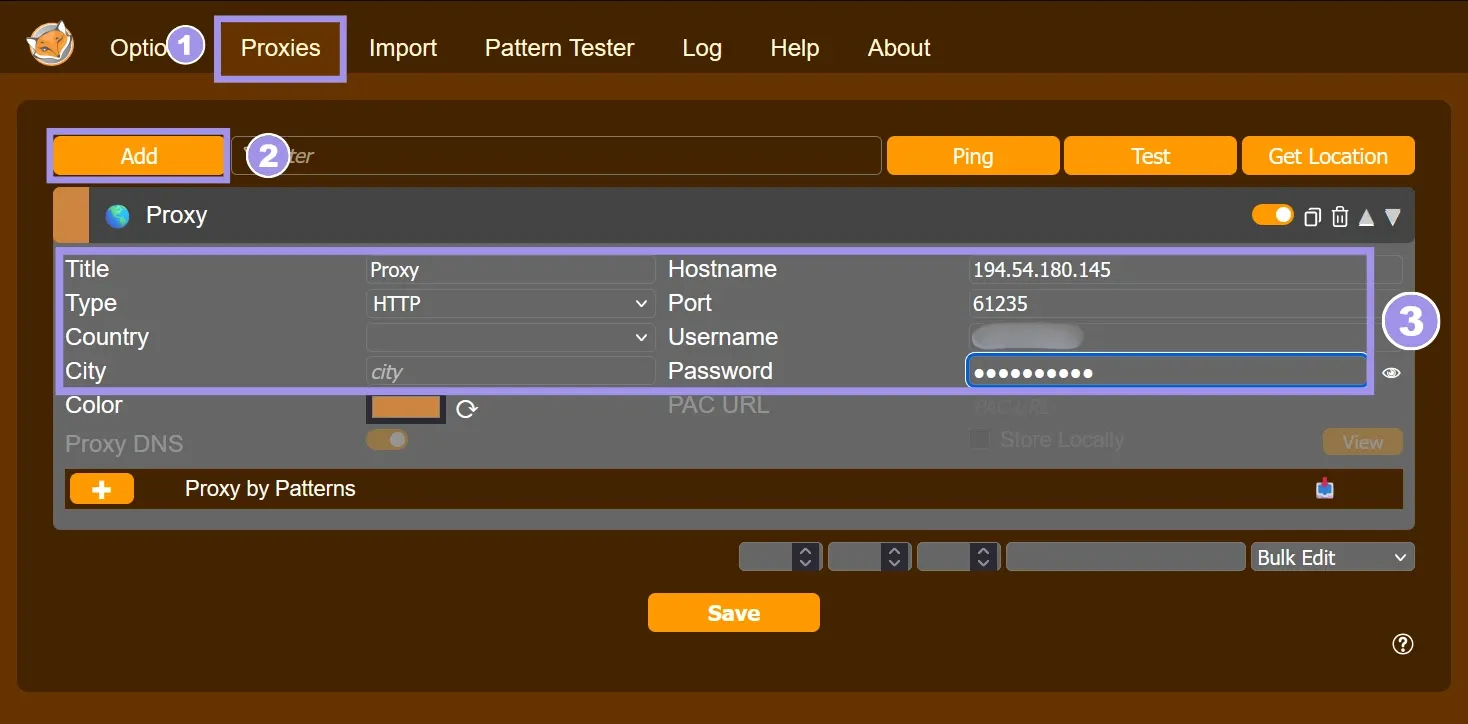Click the Port field showing 61235
The width and height of the screenshot is (1468, 724).
(1185, 303)
